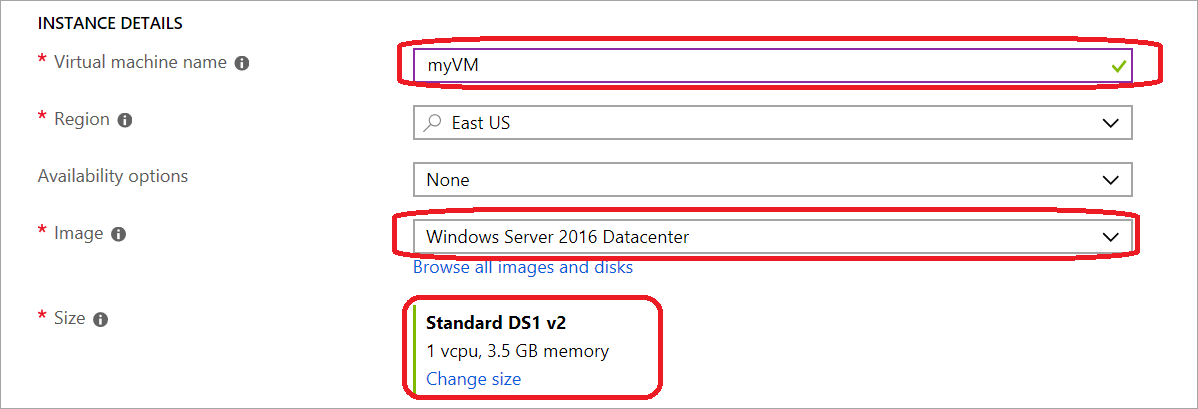Viewport: 1198px width, 409px height.
Task: Select the Standard DS1 v2 size title
Action: point(496,323)
